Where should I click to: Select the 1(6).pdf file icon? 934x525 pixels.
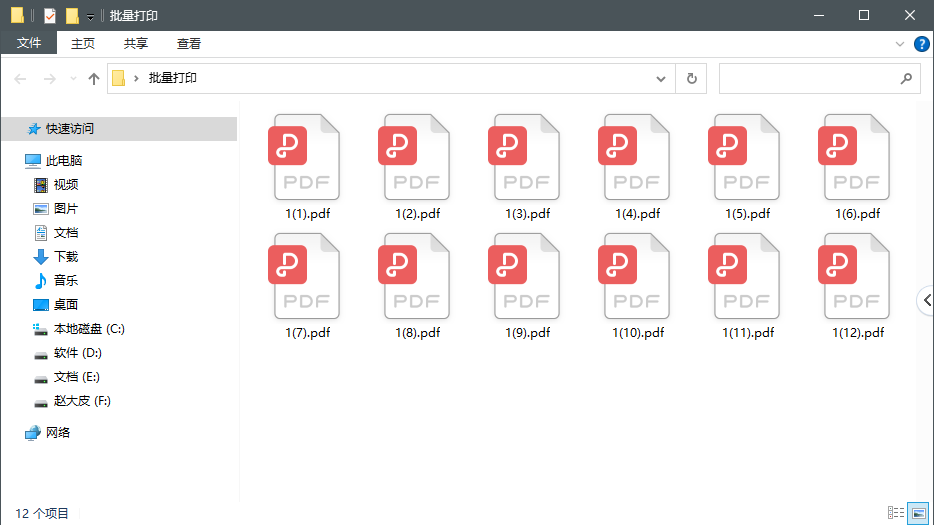point(854,157)
